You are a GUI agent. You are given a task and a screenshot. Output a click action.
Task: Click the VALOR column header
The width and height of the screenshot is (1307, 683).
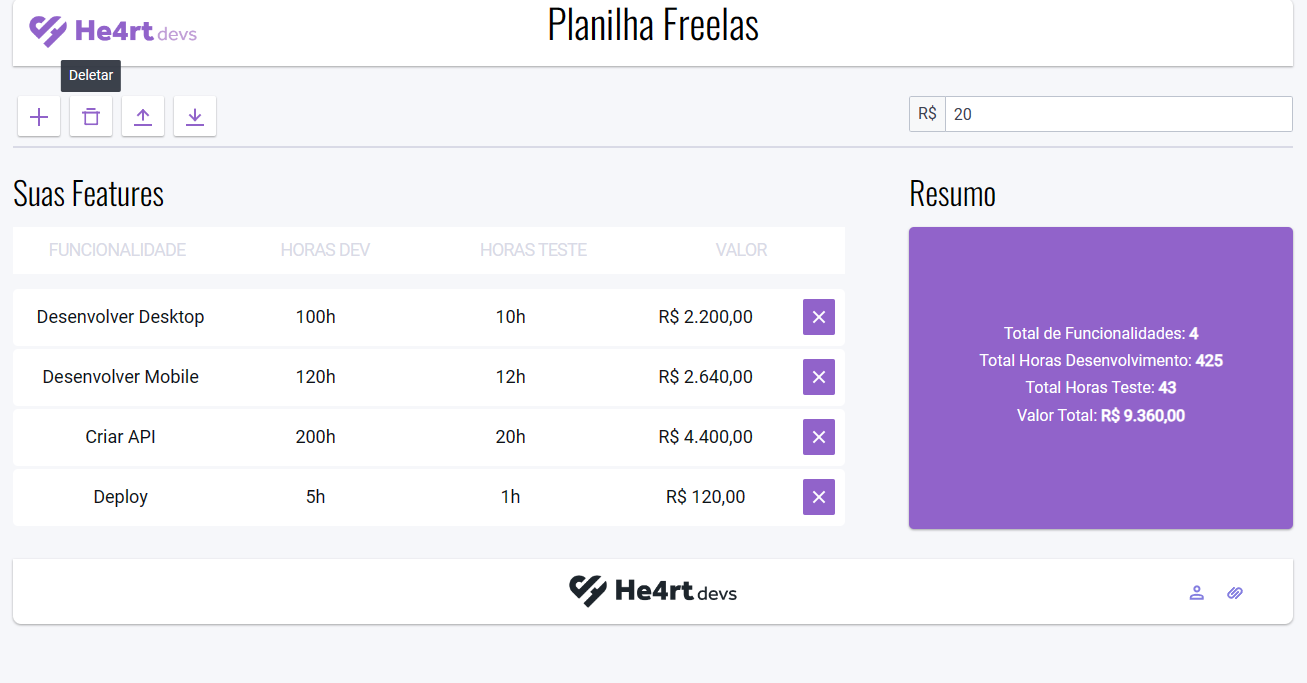tap(741, 250)
